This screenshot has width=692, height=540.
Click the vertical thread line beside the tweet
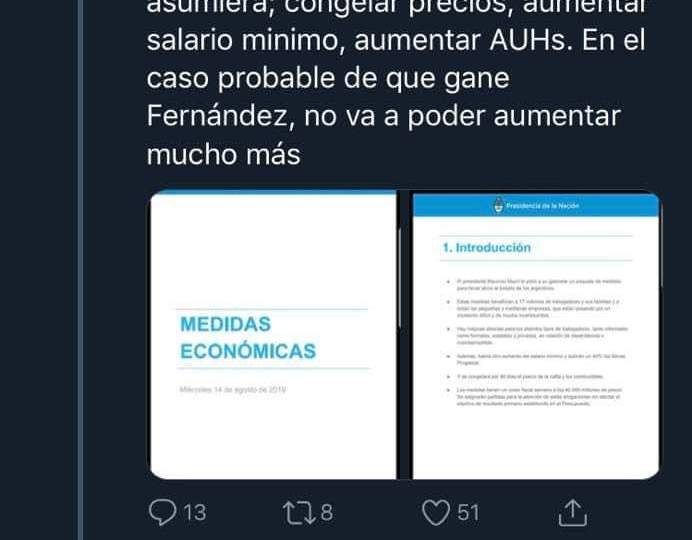coord(80,270)
